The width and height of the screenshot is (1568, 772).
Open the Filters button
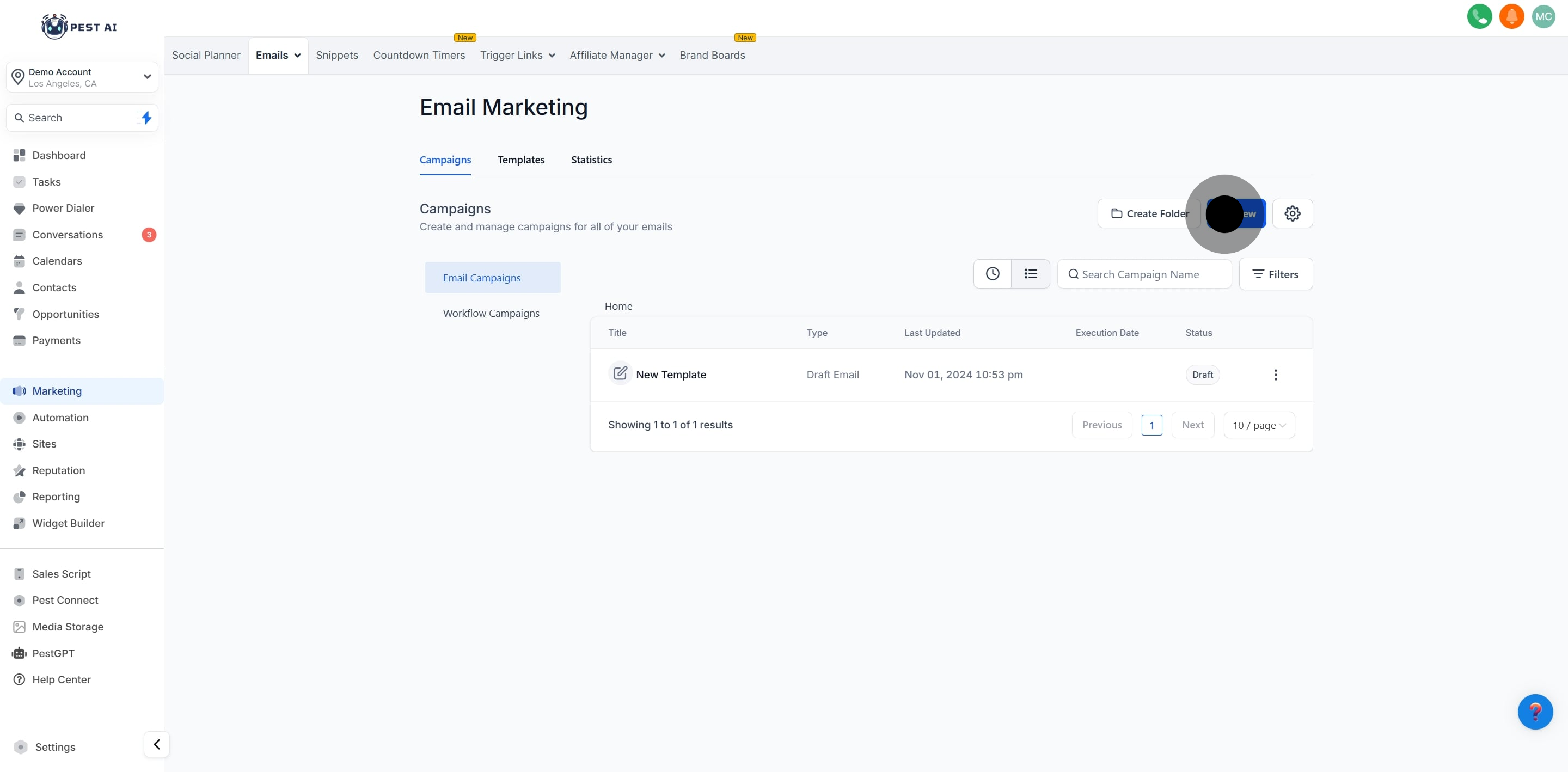pyautogui.click(x=1275, y=274)
